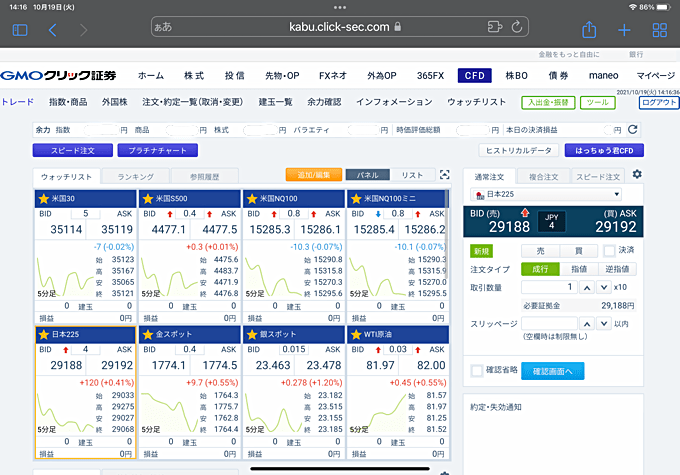This screenshot has width=680, height=475.
Task: Toggle favorite star on 金スポット card
Action: [x=148, y=334]
